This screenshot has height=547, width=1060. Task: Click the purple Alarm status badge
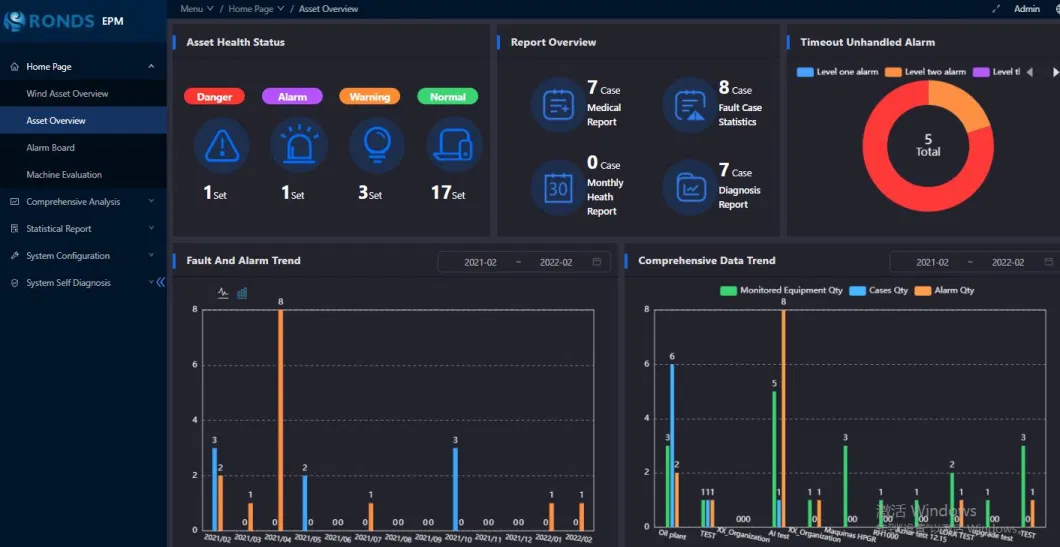click(x=292, y=97)
